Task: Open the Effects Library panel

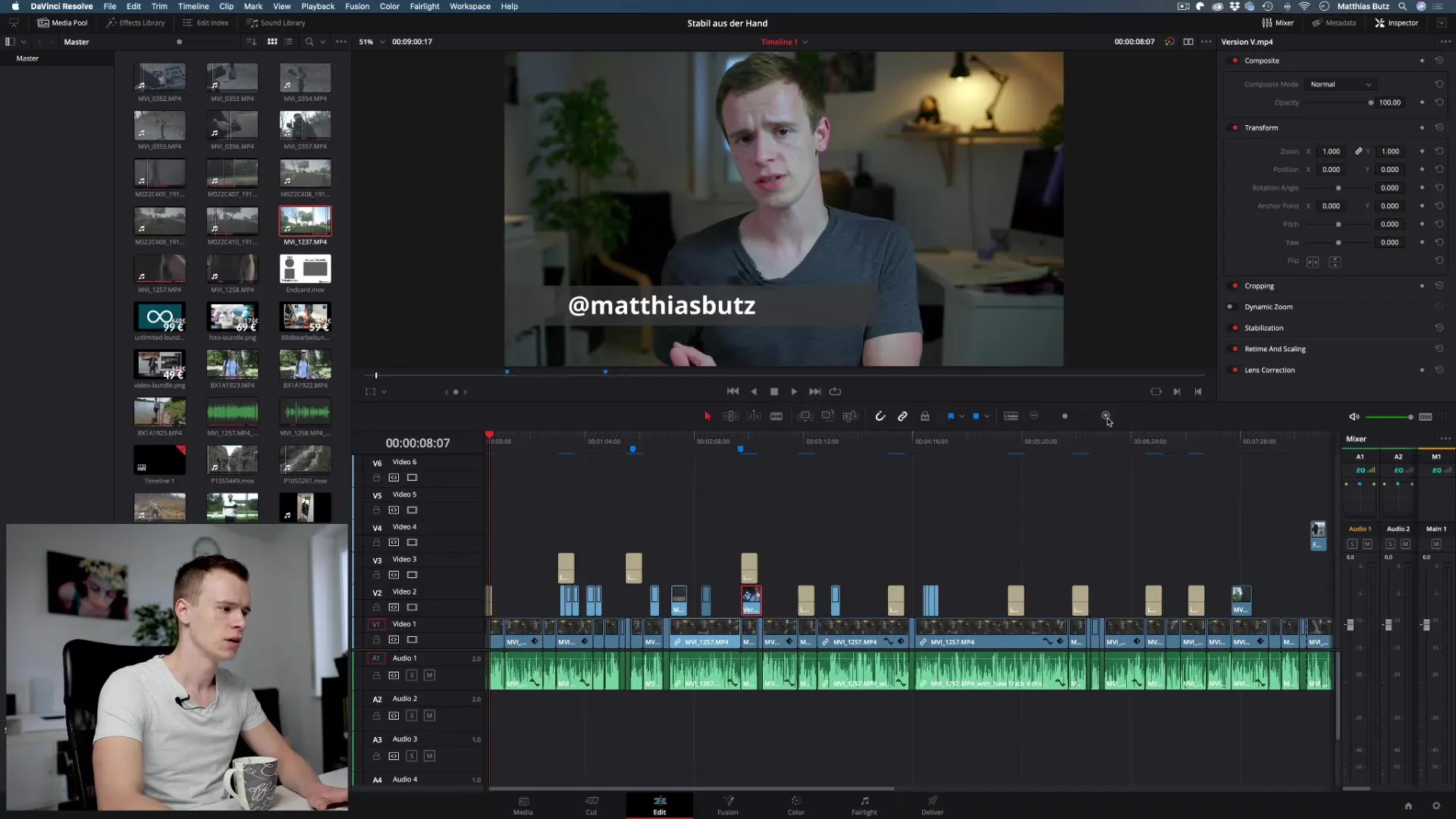Action: [136, 23]
